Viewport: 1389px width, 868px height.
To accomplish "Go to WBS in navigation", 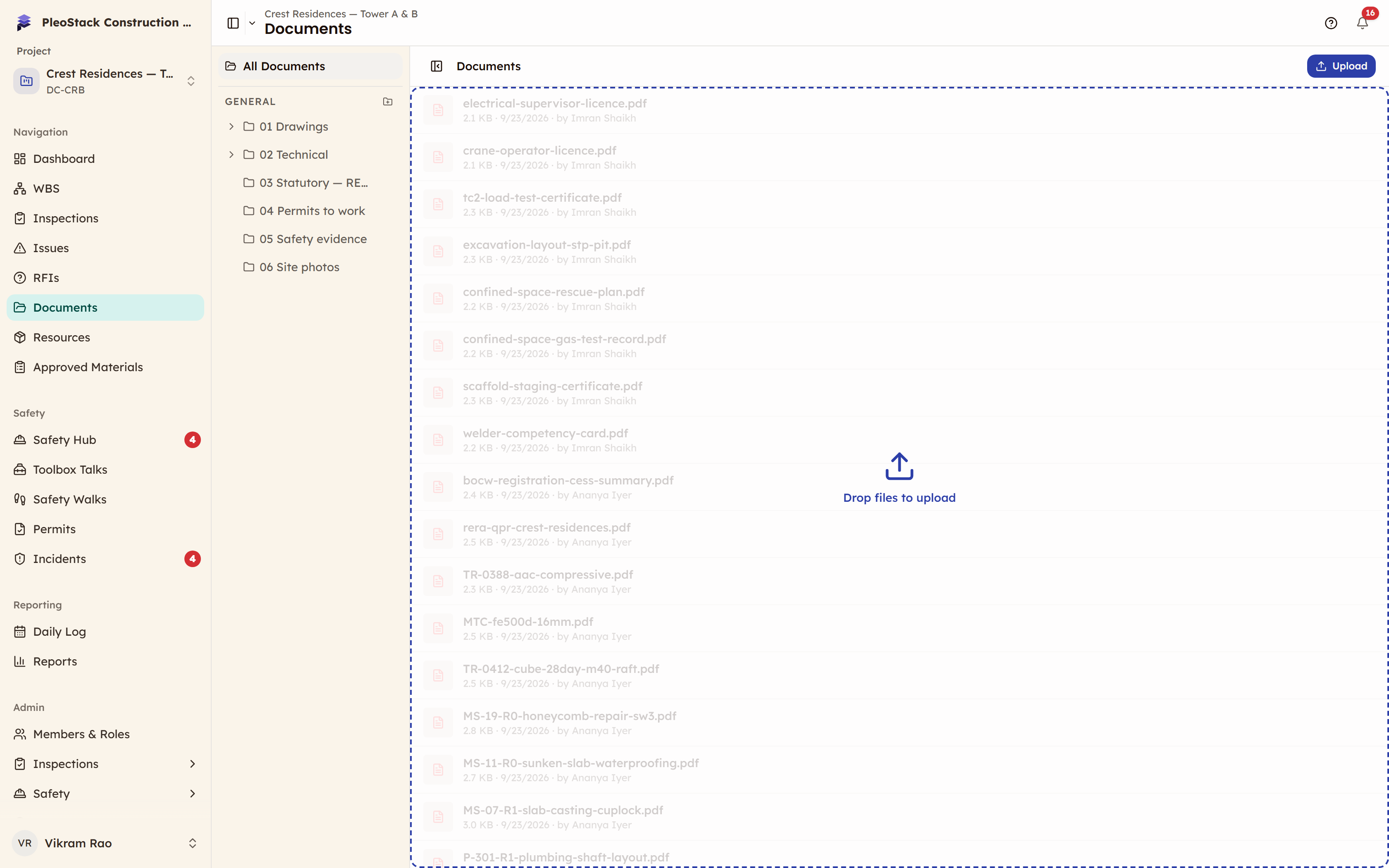I will (105, 188).
